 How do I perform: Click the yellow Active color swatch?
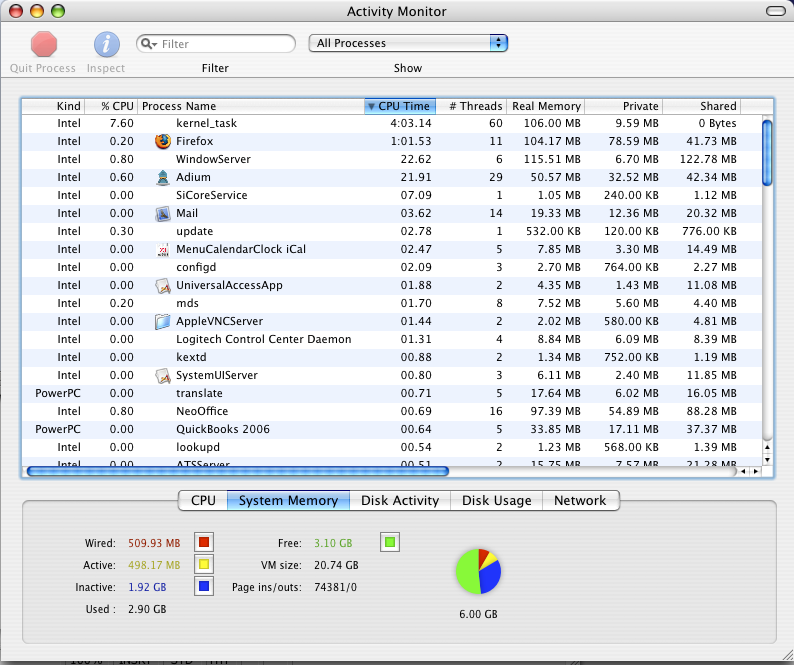pos(204,564)
